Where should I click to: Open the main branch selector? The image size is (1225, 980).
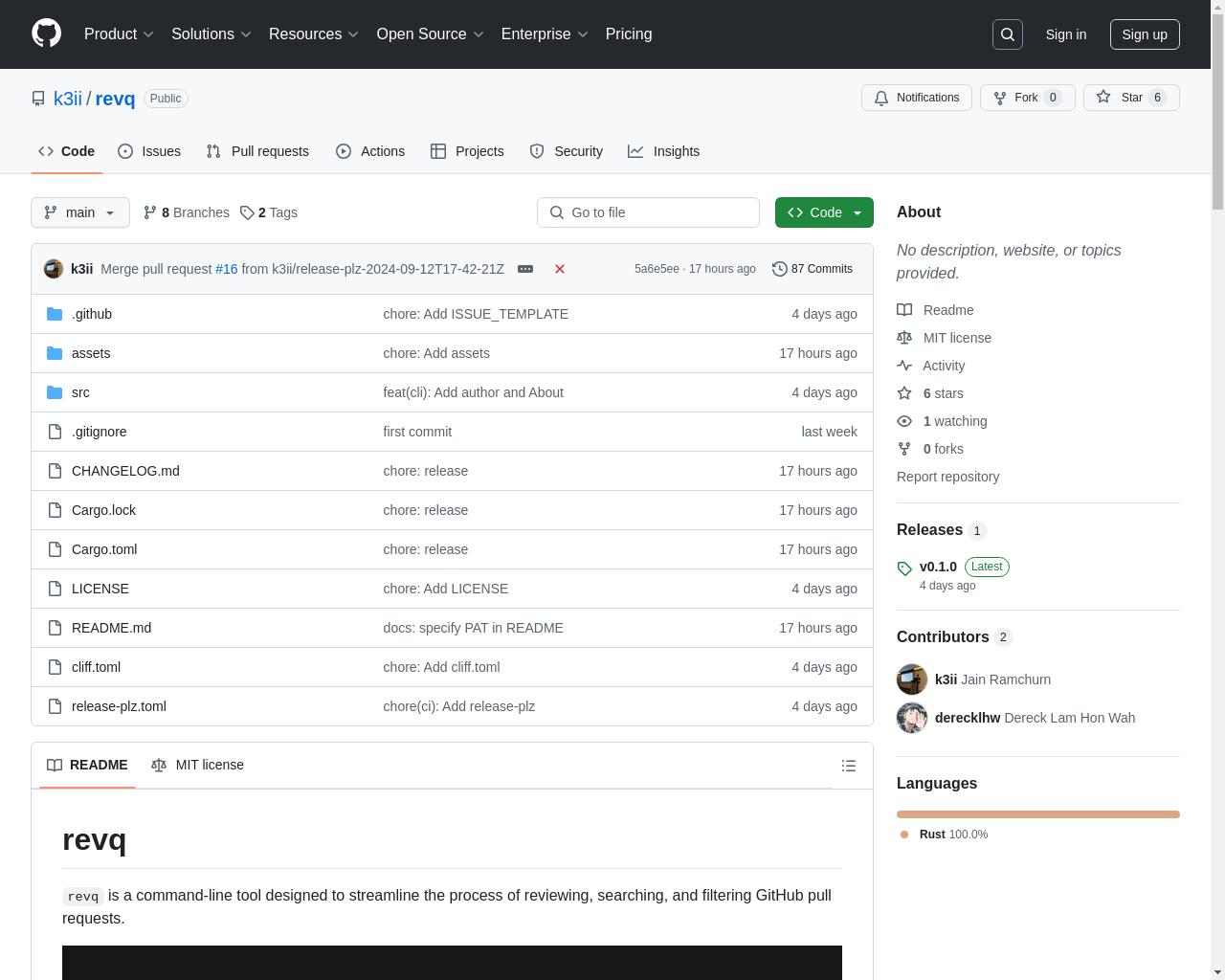(80, 212)
